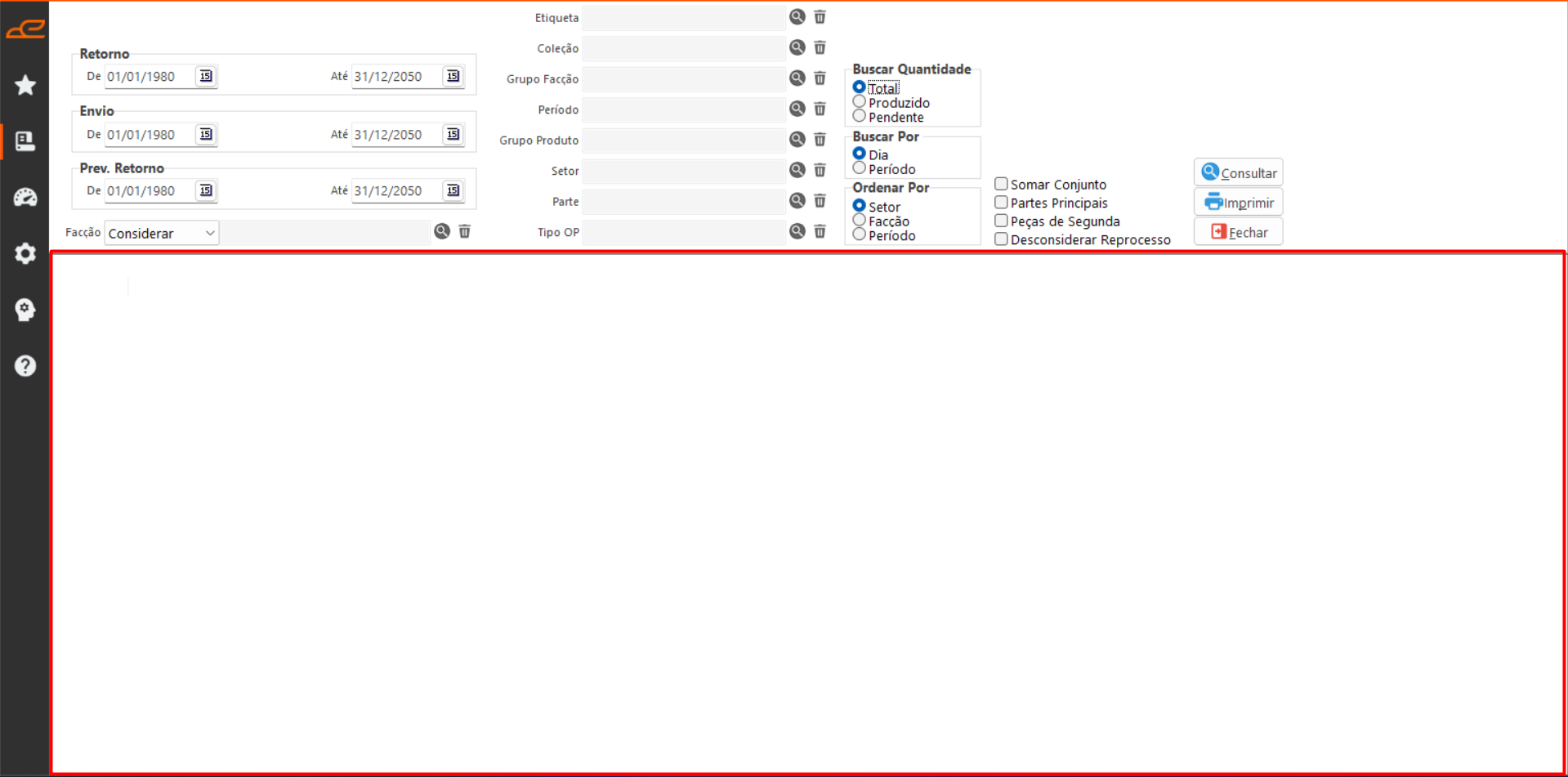Click the Fechar button
Screen dimensions: 1568x777
pos(1238,232)
